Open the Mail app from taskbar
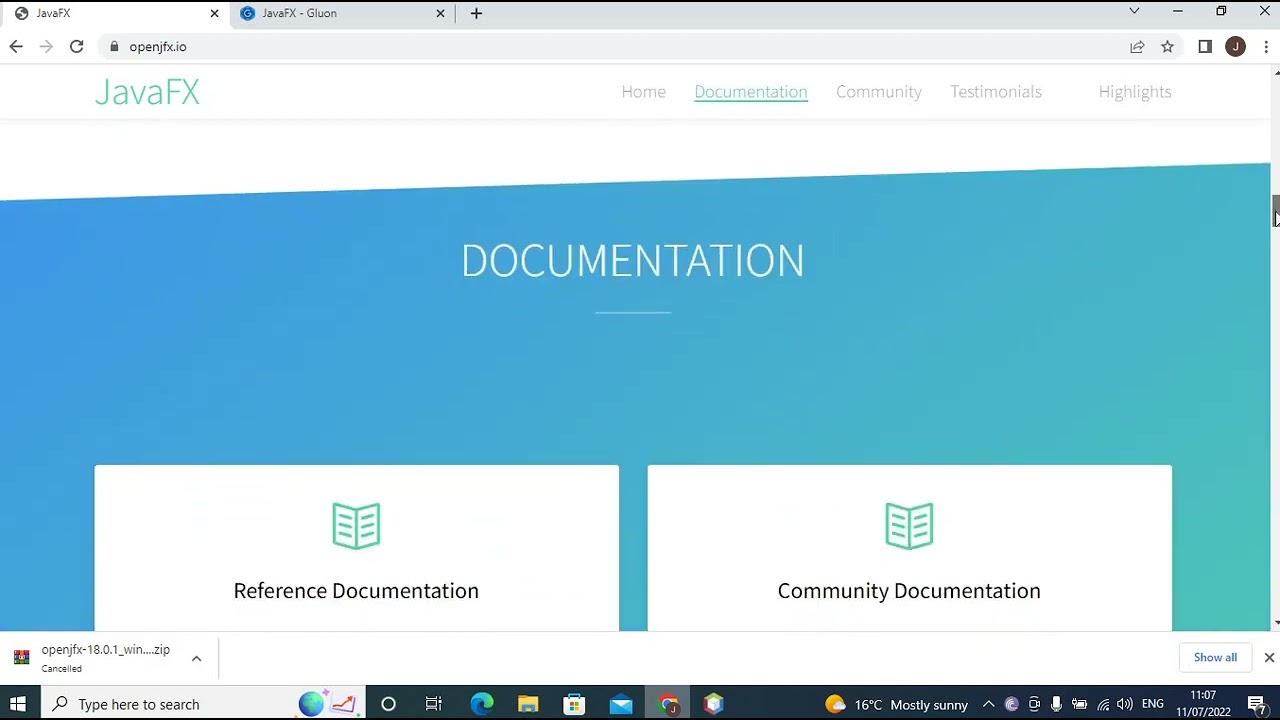 621,704
